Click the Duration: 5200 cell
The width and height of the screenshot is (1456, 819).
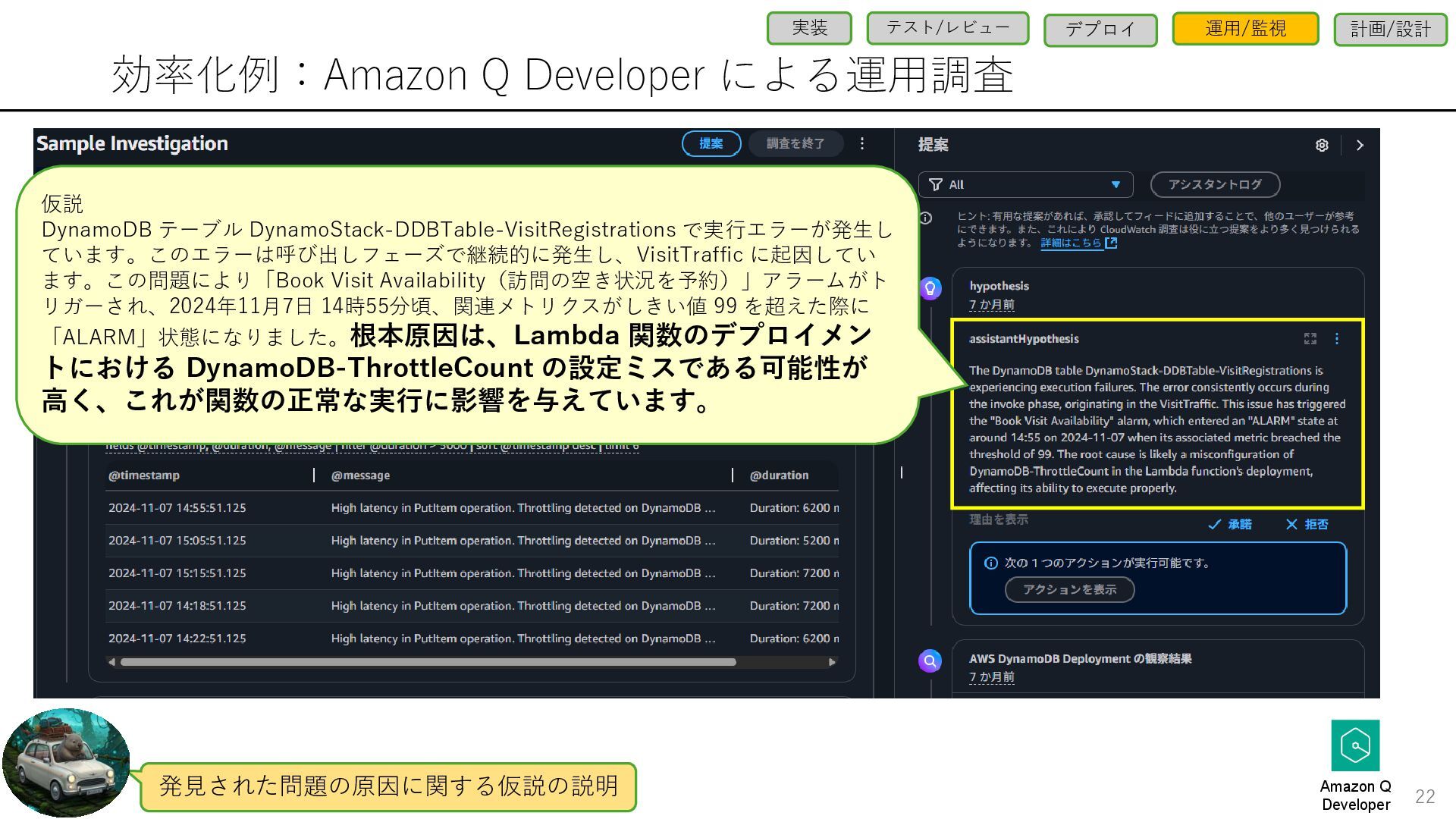(x=794, y=541)
